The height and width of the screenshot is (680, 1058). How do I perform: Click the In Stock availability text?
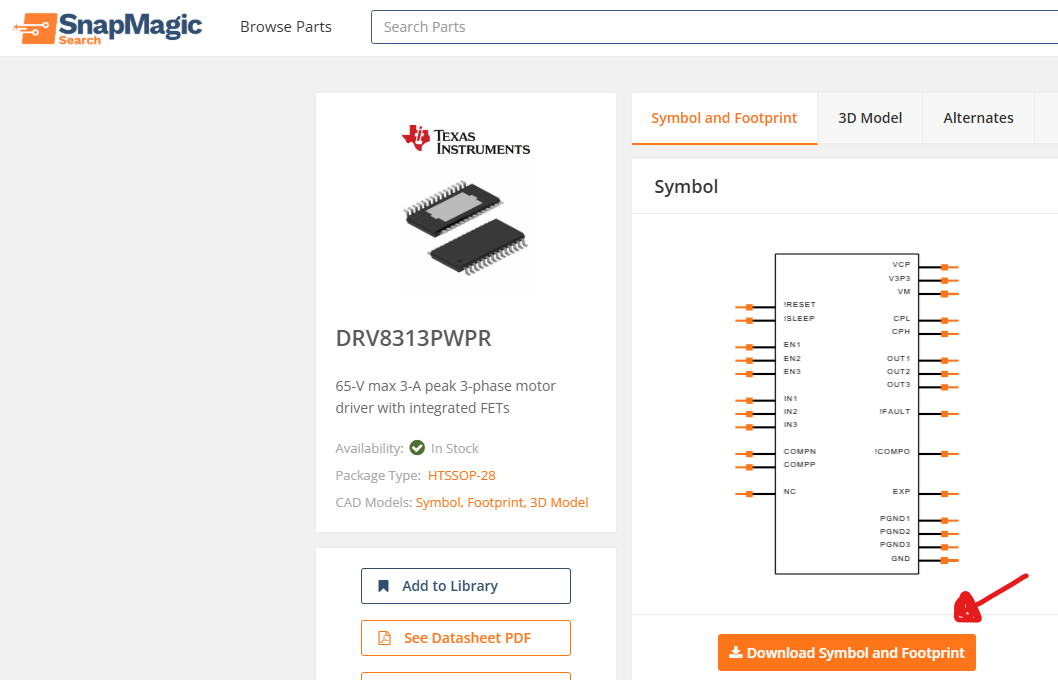[x=455, y=449]
